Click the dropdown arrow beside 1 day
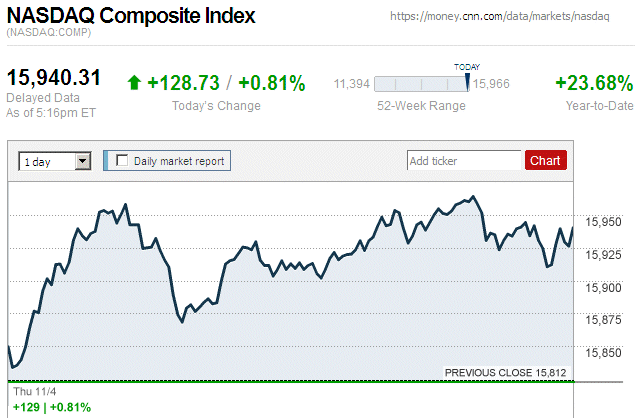This screenshot has height=420, width=640. click(x=82, y=160)
